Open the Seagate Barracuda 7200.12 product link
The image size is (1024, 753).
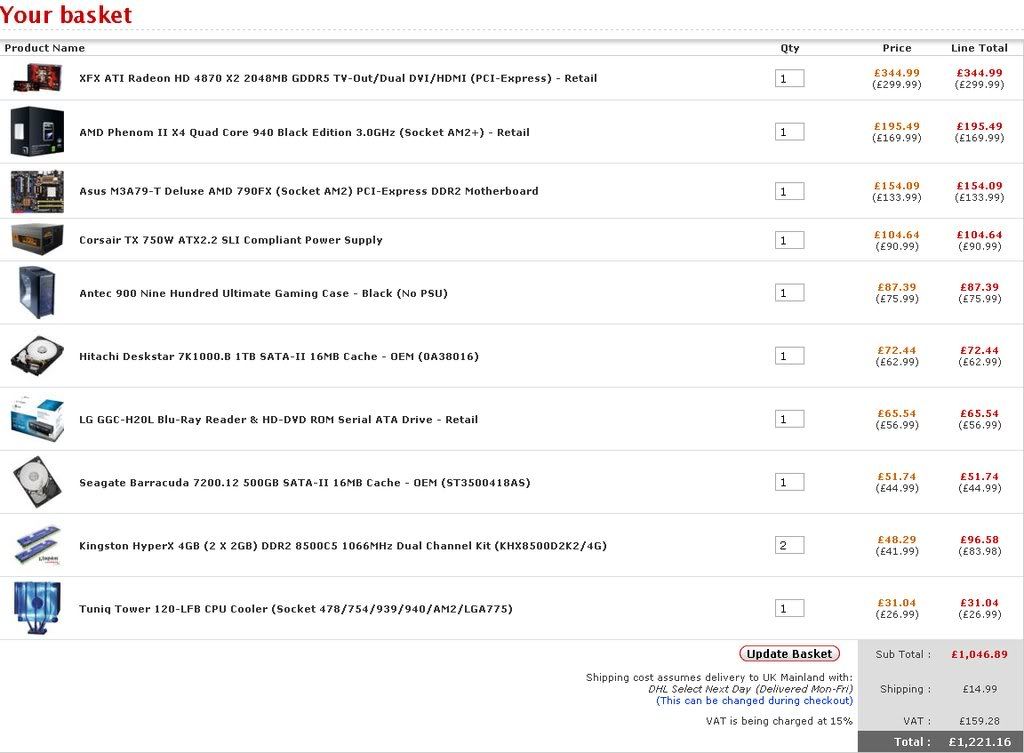304,483
